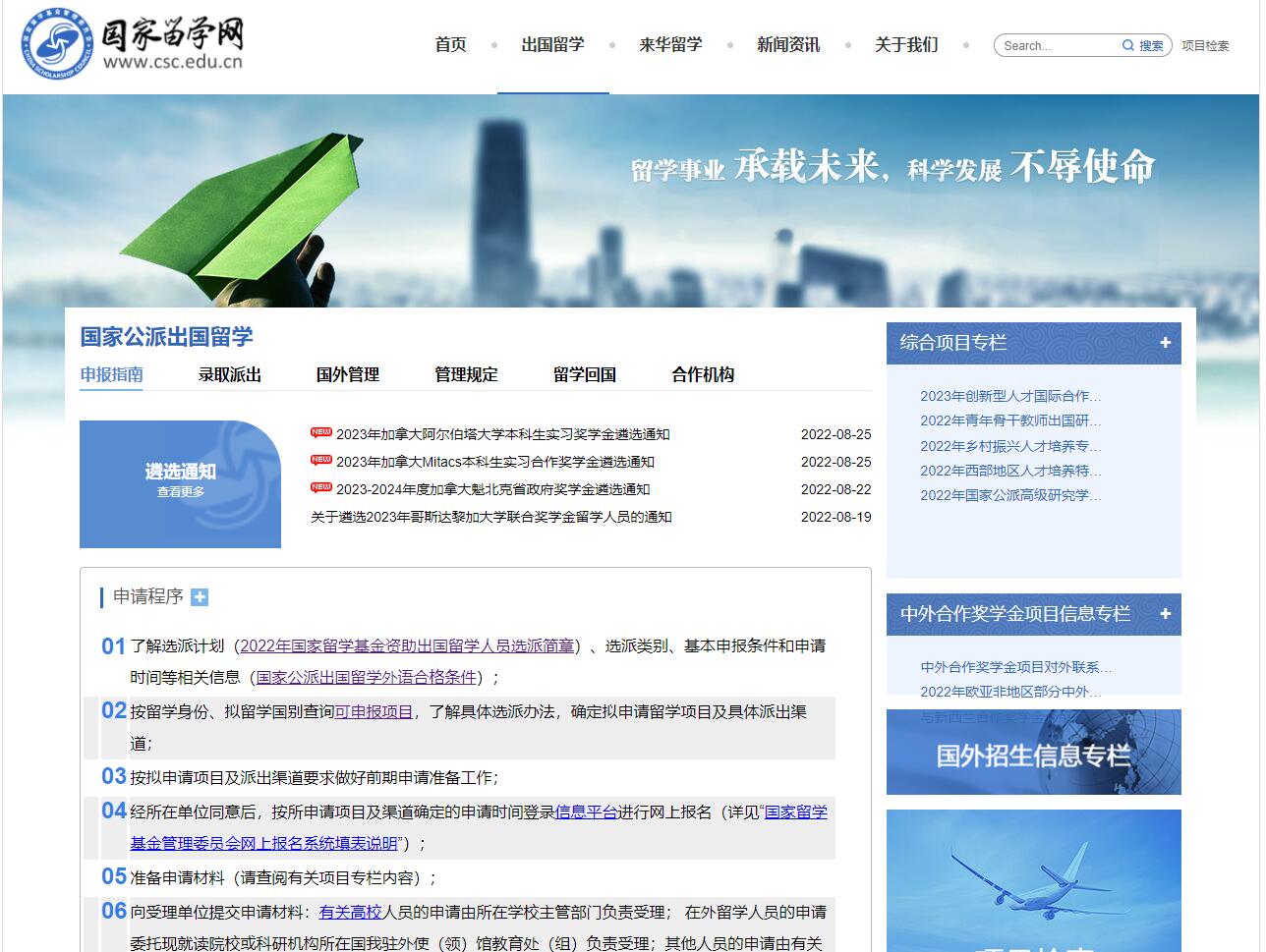Open 2022年国家公派高级研究学 sidebar link
Viewport: 1266px width, 952px height.
click(1010, 495)
